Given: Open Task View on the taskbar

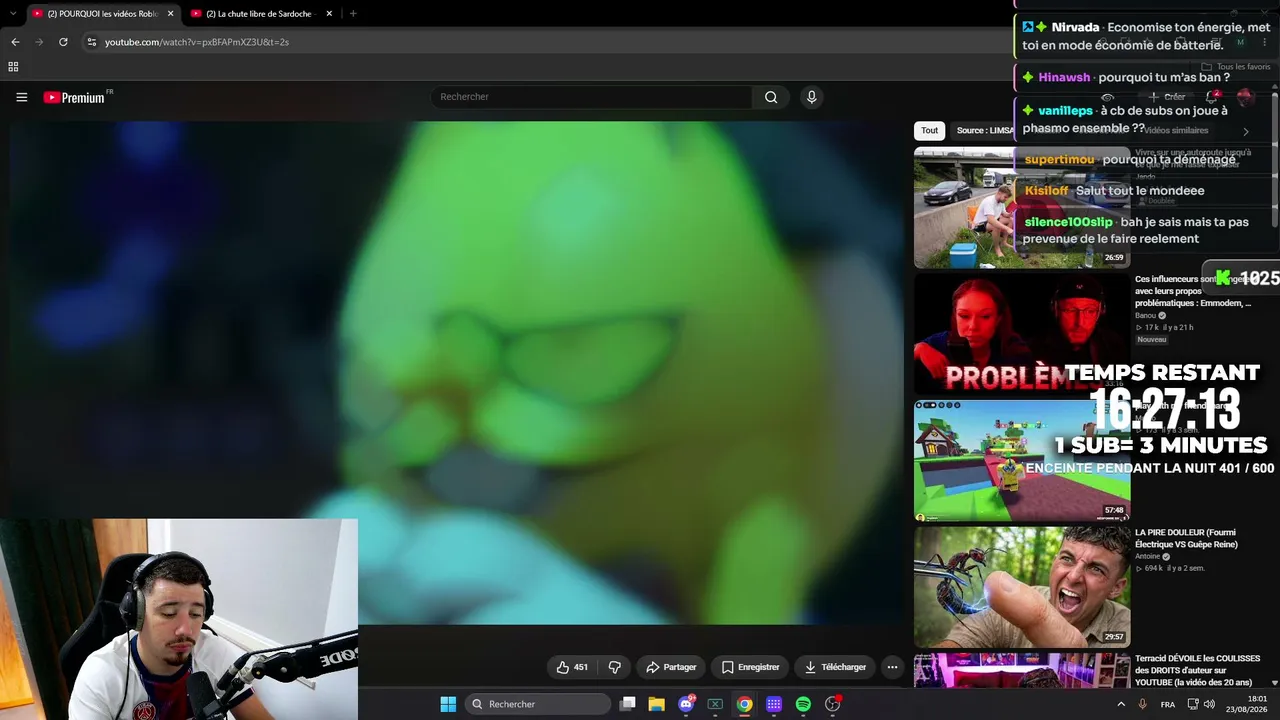Looking at the screenshot, I should click(x=627, y=704).
